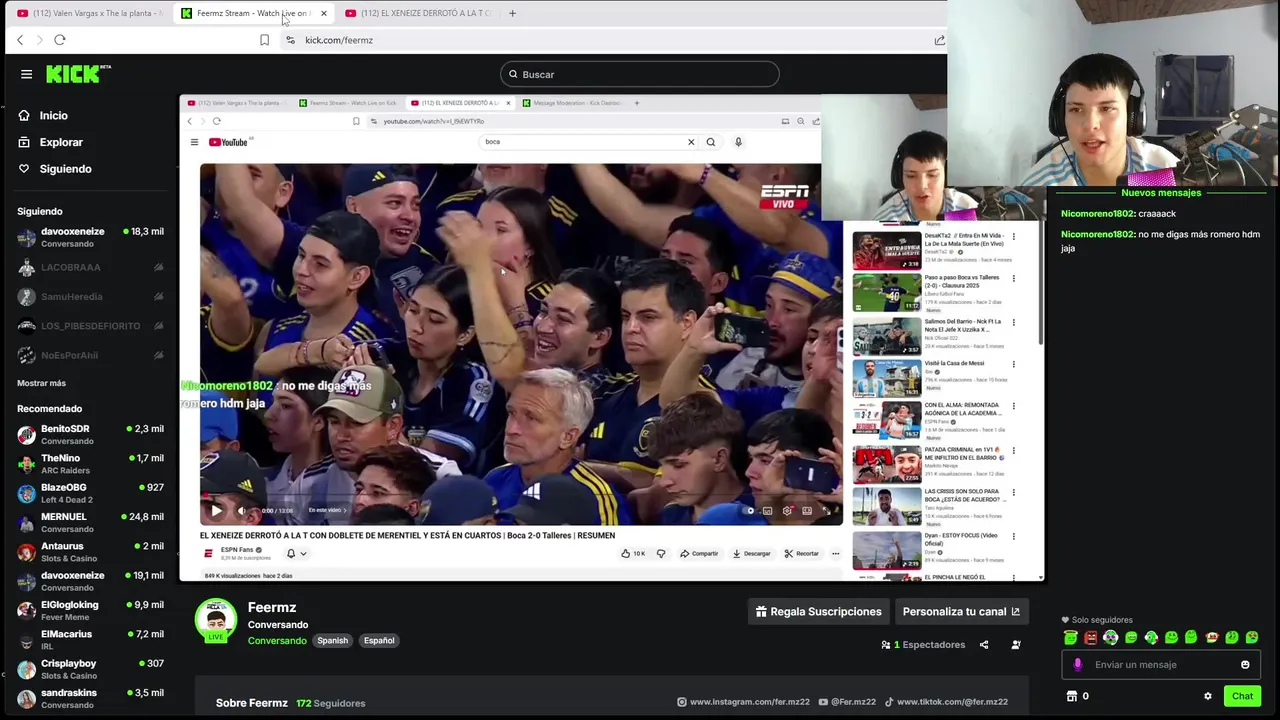Screen dimensions: 1280x720
Task: Open the ESPN Fans notification bell dropdown
Action: (296, 553)
